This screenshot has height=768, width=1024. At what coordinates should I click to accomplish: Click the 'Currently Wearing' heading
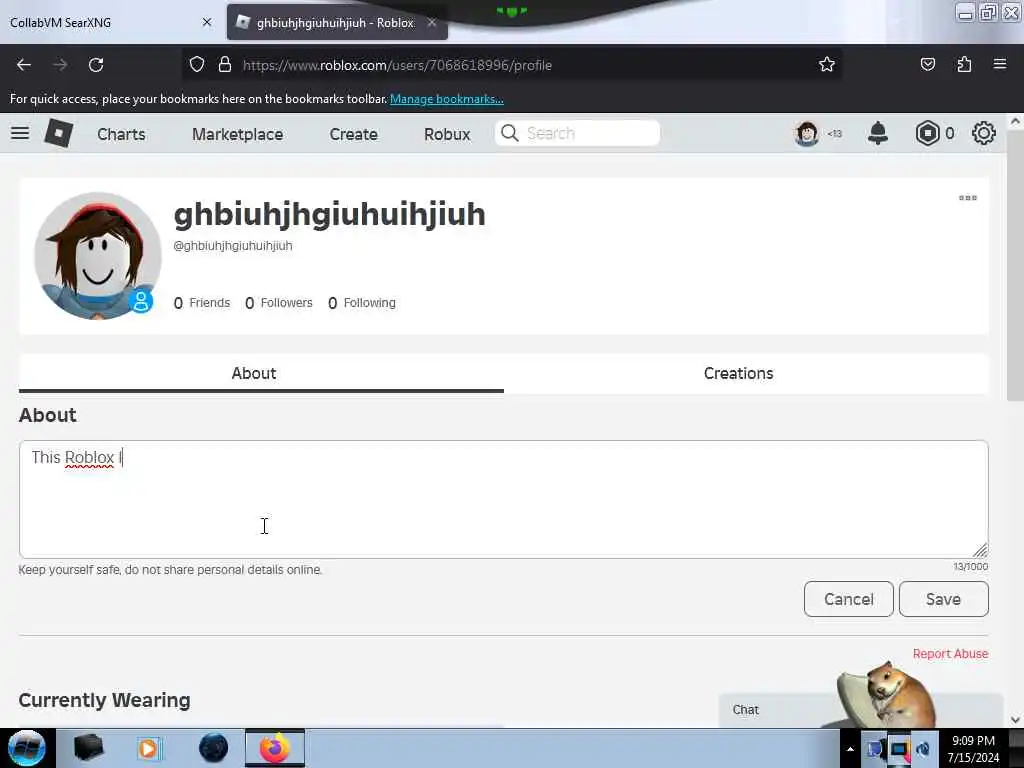coord(104,700)
